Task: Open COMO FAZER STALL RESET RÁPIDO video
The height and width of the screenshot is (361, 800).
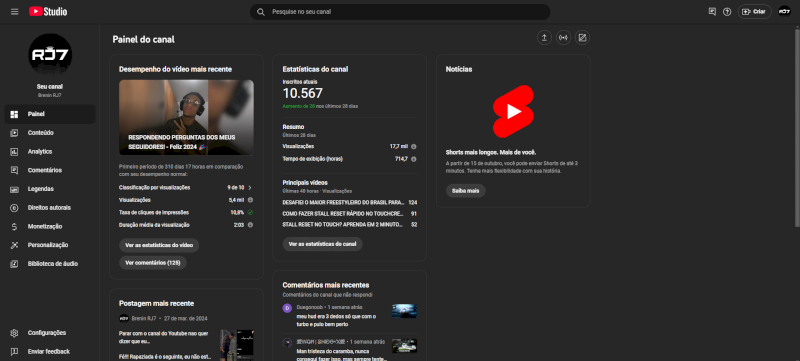Action: point(343,214)
